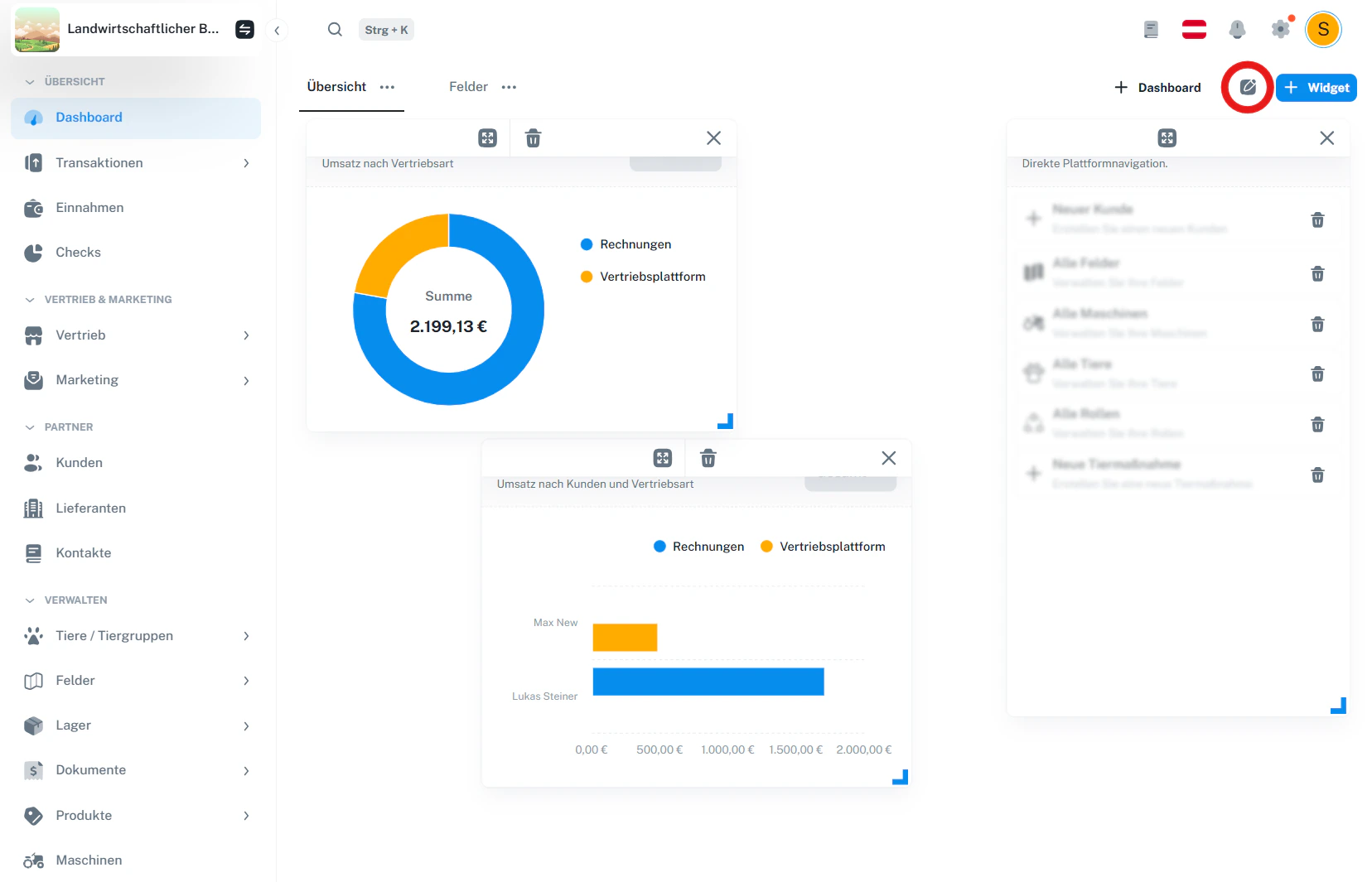Click the Strg + K shortcut badge

(x=386, y=30)
